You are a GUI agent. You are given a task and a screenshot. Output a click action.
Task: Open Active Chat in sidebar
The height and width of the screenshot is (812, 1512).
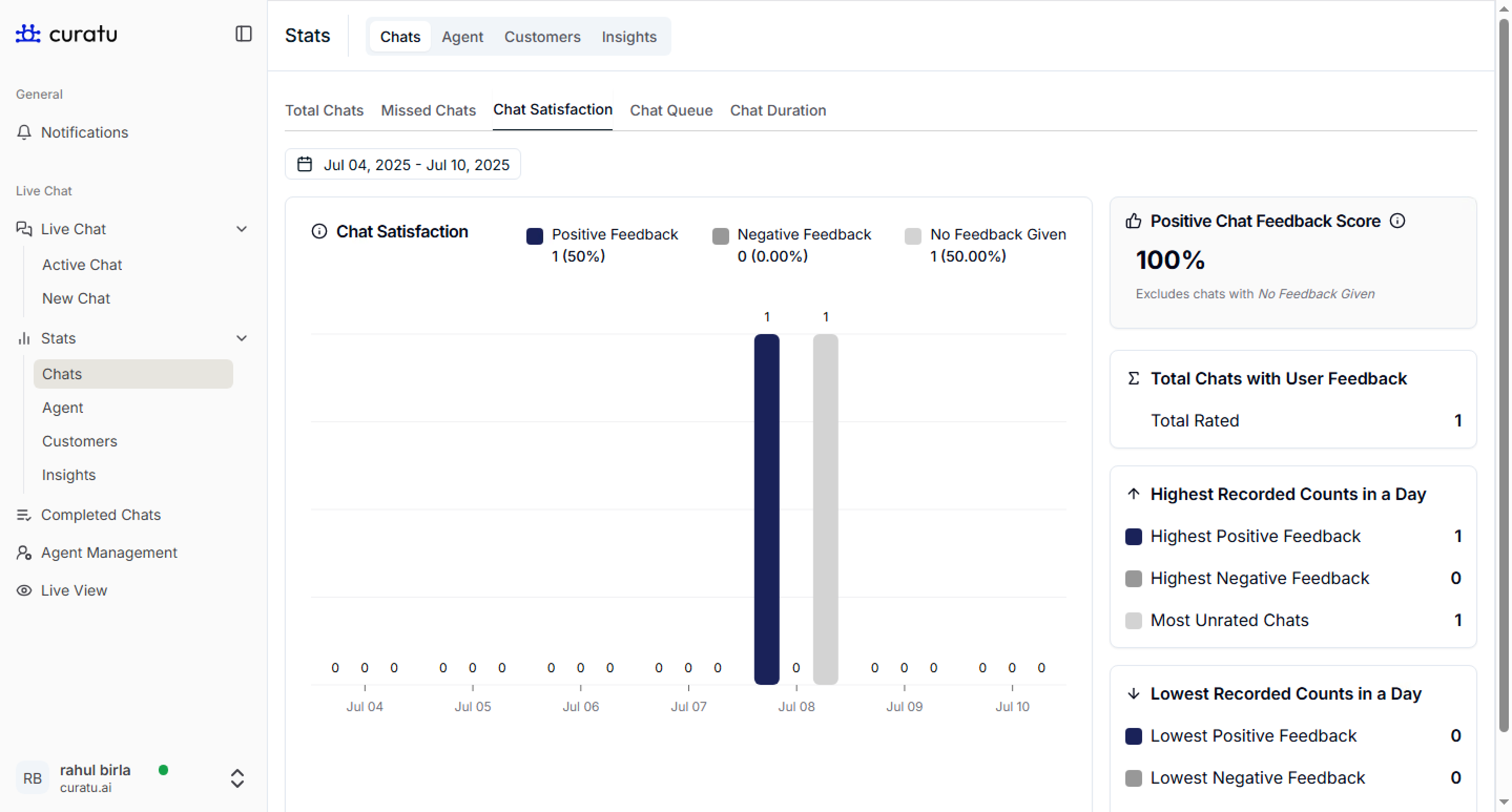(82, 265)
